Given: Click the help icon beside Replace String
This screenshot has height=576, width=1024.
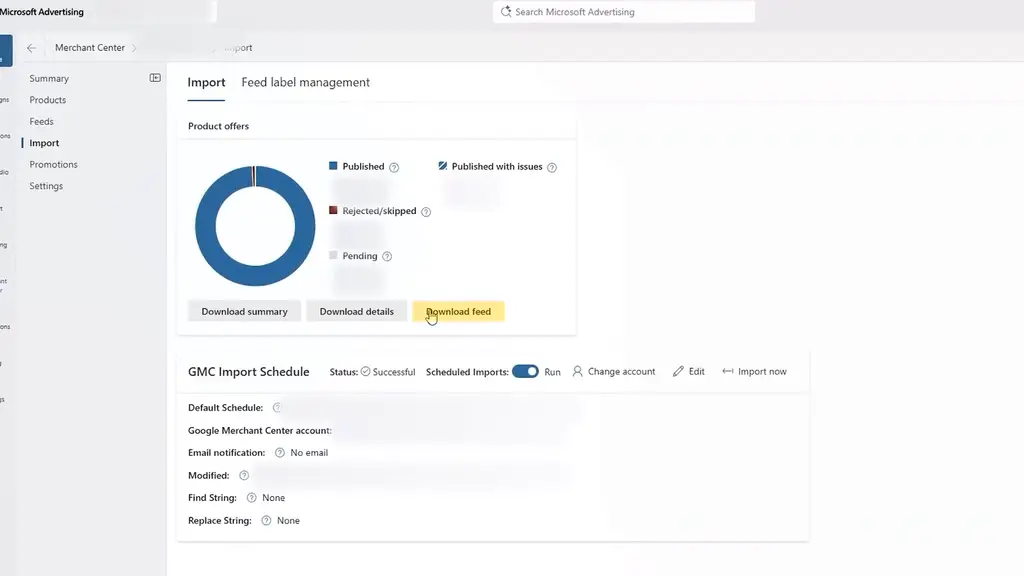Looking at the screenshot, I should tap(266, 520).
